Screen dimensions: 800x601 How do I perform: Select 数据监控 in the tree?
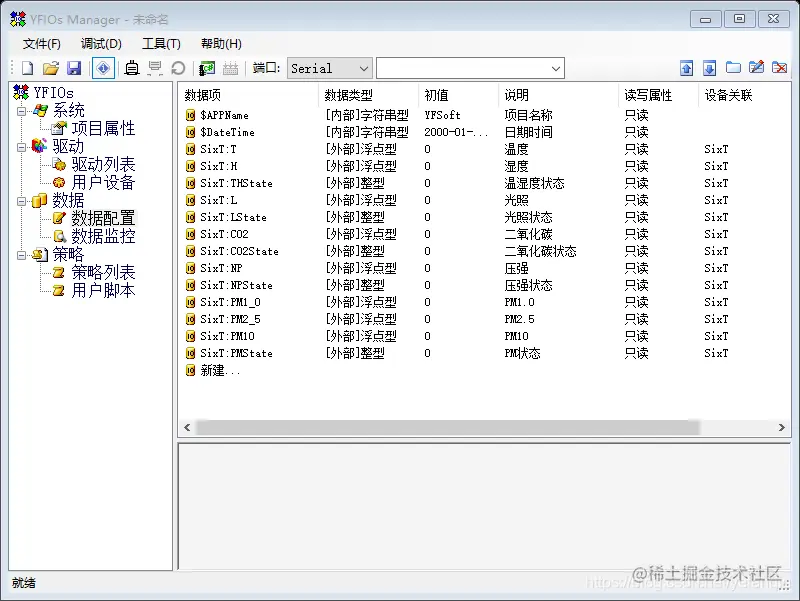point(103,236)
